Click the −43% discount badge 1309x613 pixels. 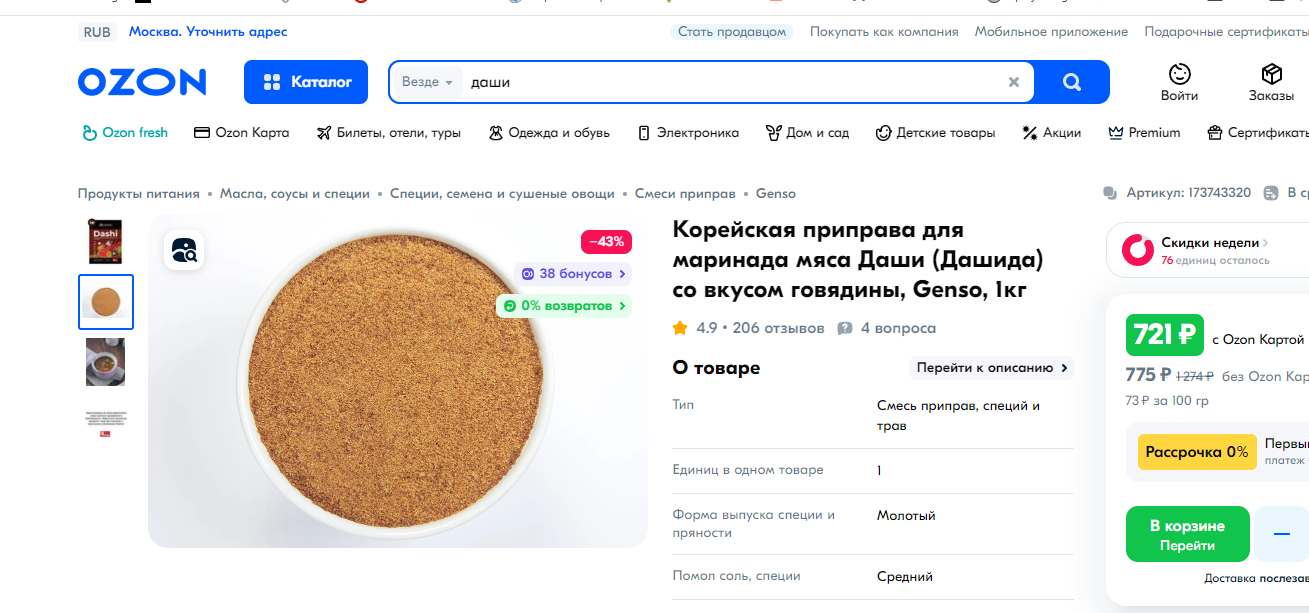[x=606, y=241]
